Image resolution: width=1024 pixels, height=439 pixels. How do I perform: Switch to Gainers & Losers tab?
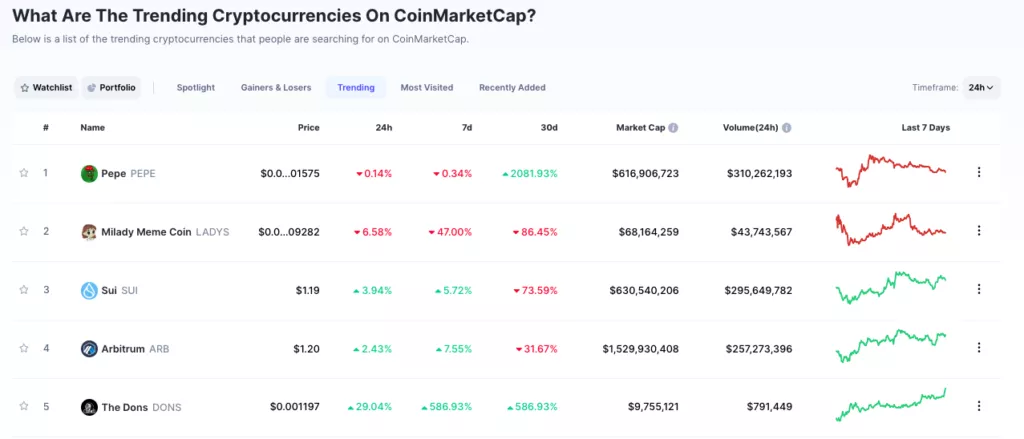[x=276, y=88]
